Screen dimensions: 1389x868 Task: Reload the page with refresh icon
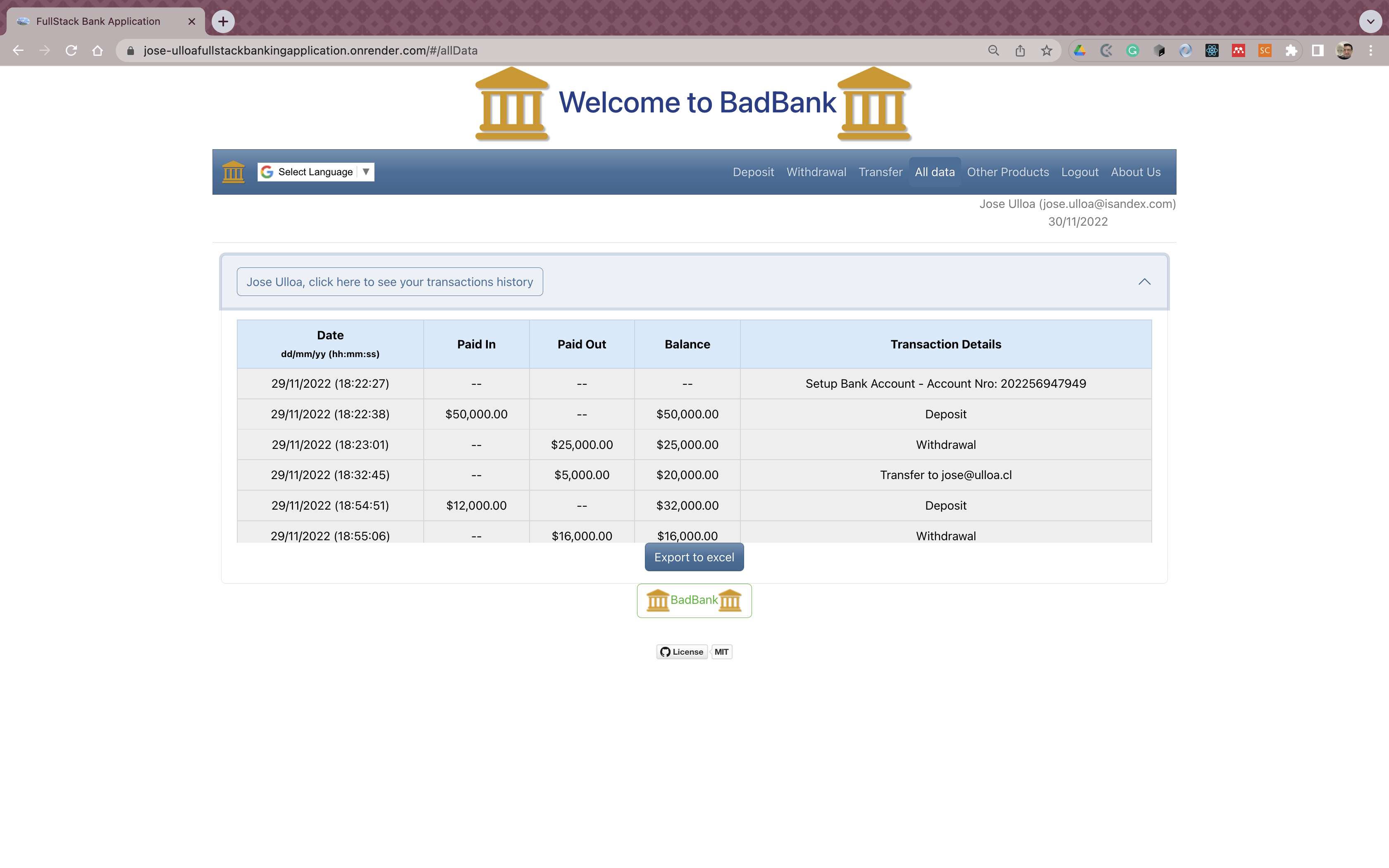71,50
